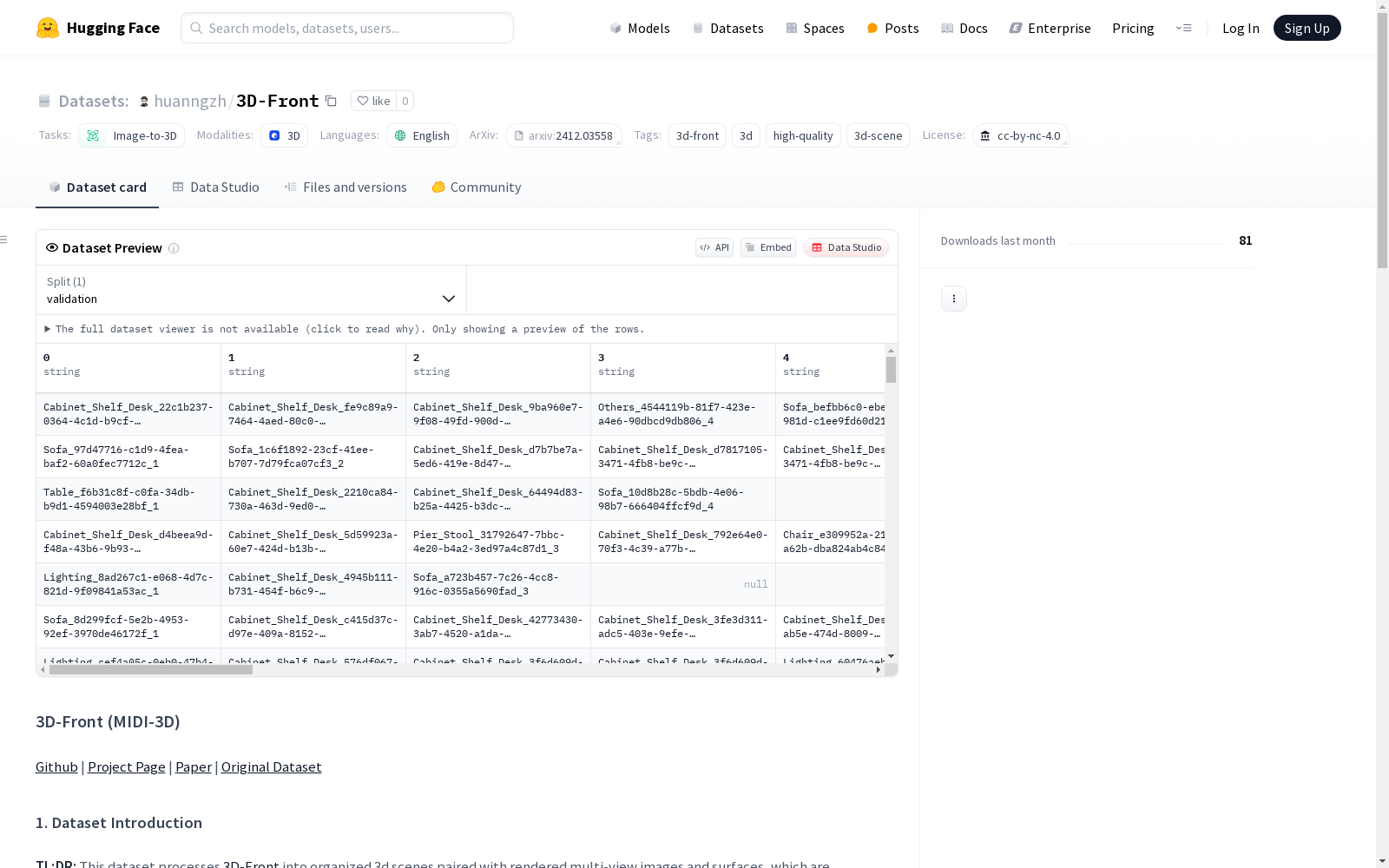Click the Datasets stack icon in breadcrumb
The width and height of the screenshot is (1389, 868).
tap(44, 102)
